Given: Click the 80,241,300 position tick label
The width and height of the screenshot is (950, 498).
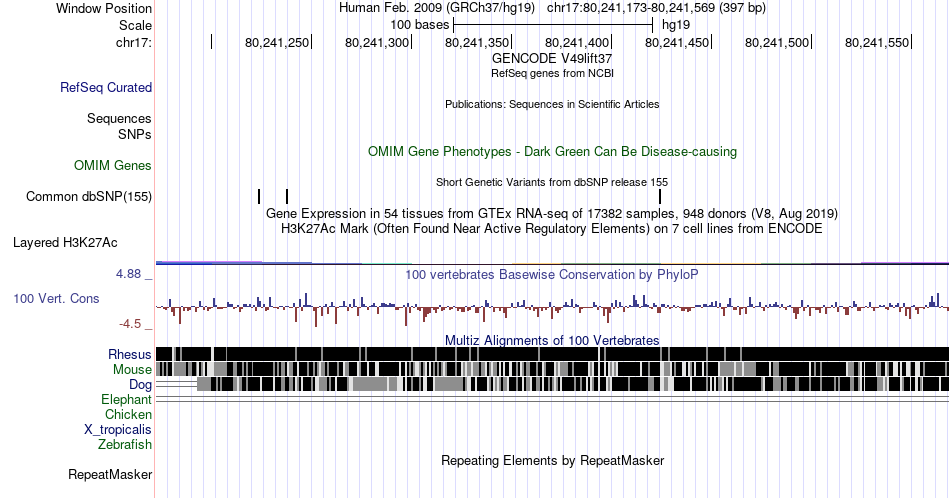Looking at the screenshot, I should [377, 42].
